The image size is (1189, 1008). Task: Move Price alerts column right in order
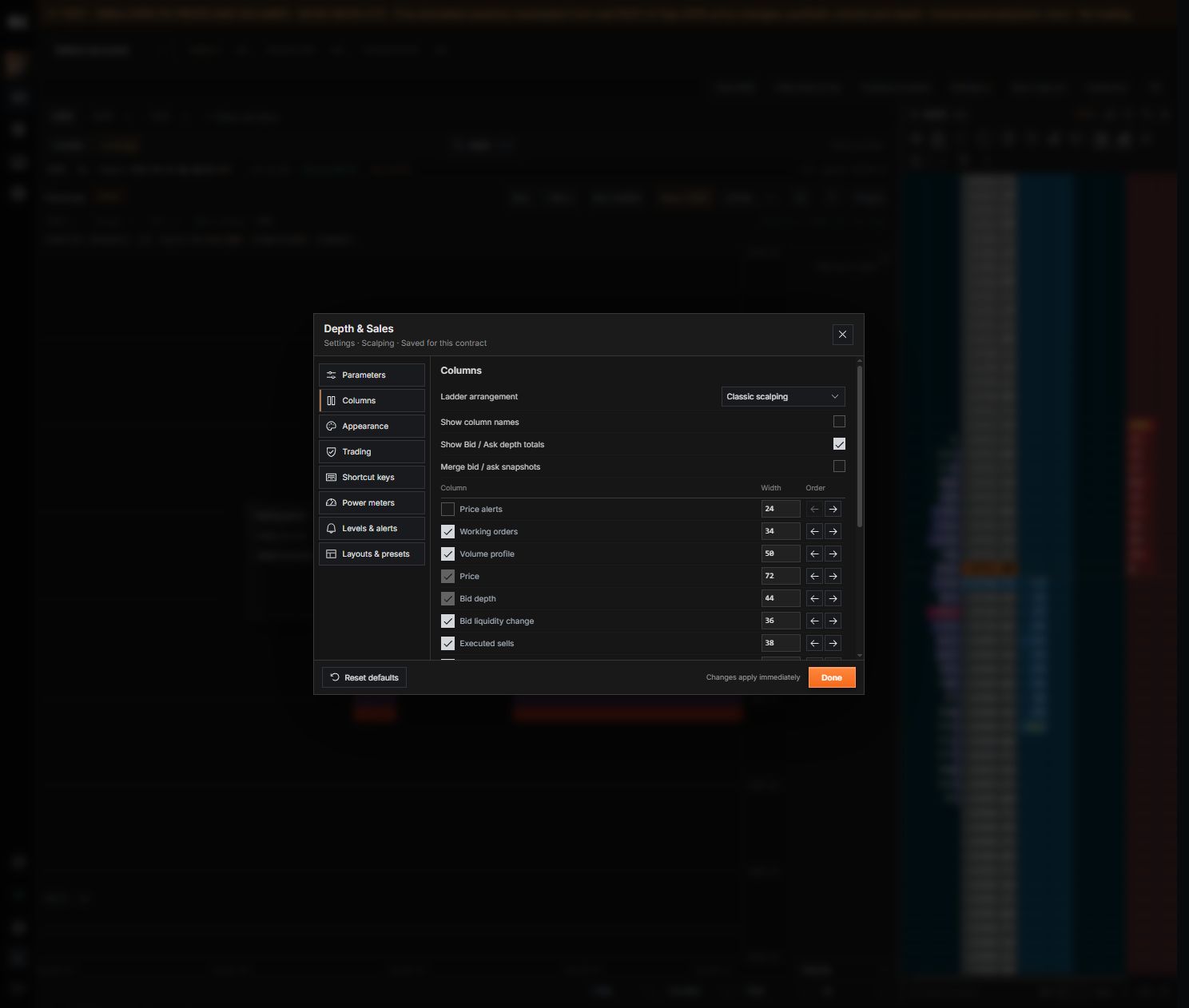click(x=833, y=509)
